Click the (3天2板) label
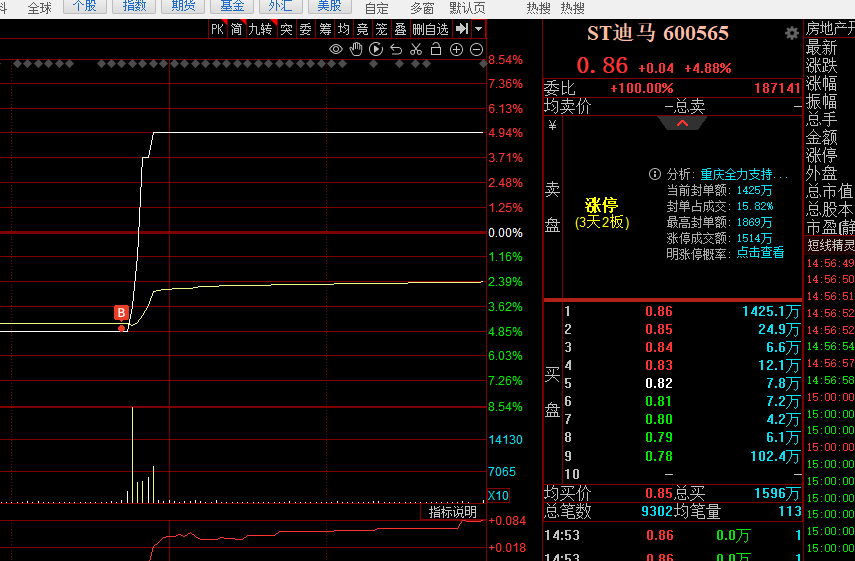The image size is (855, 561). click(602, 222)
